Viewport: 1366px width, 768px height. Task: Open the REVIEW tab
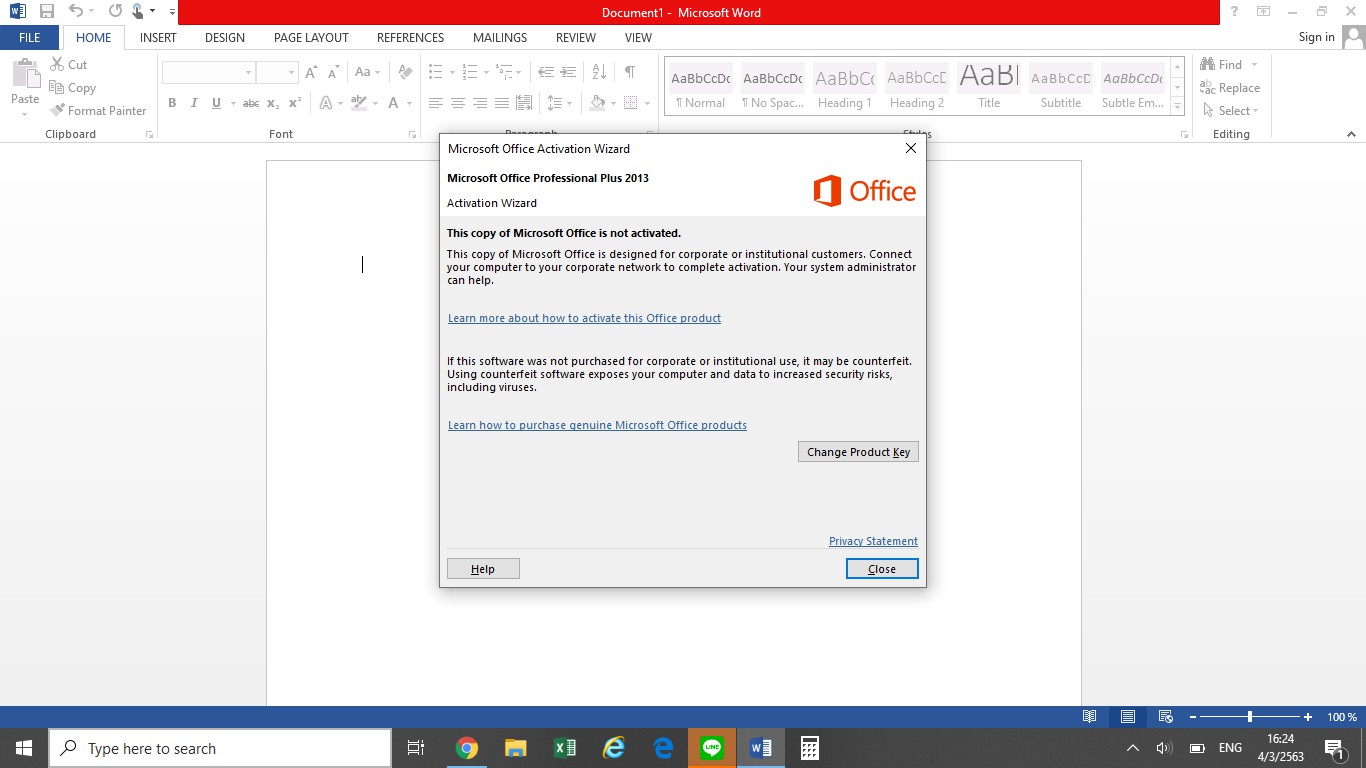point(576,37)
